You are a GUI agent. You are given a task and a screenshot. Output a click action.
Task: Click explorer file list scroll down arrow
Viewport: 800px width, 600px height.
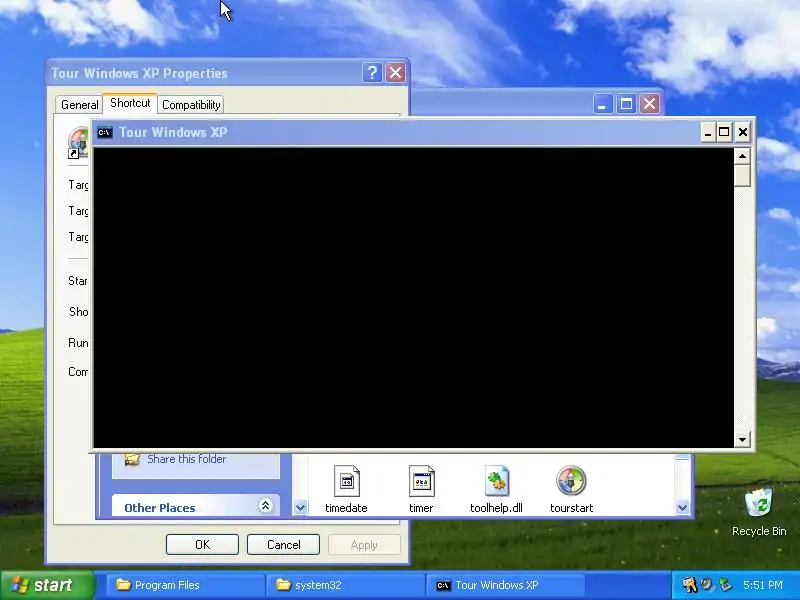(x=682, y=508)
